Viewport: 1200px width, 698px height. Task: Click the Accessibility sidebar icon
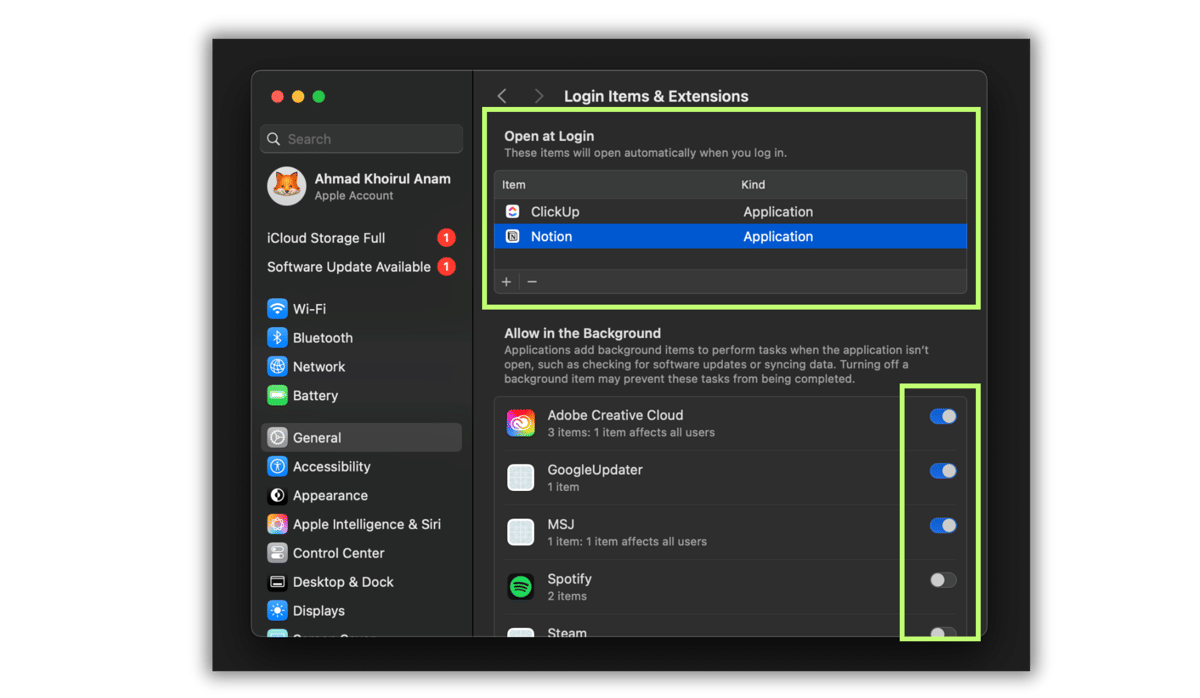[277, 467]
